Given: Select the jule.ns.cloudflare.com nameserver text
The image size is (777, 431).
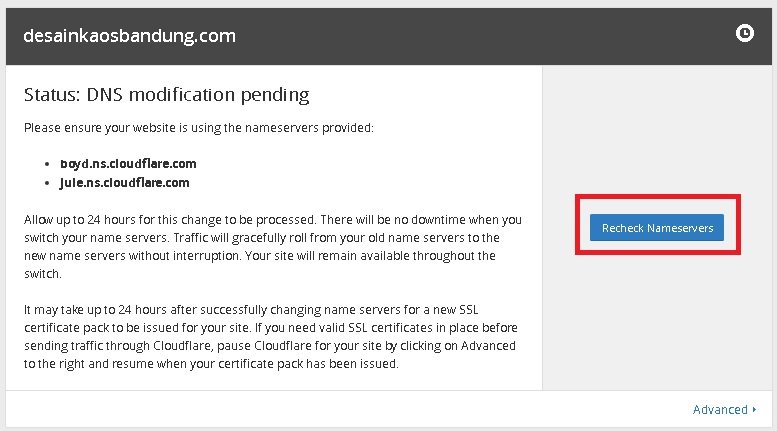Looking at the screenshot, I should point(125,183).
